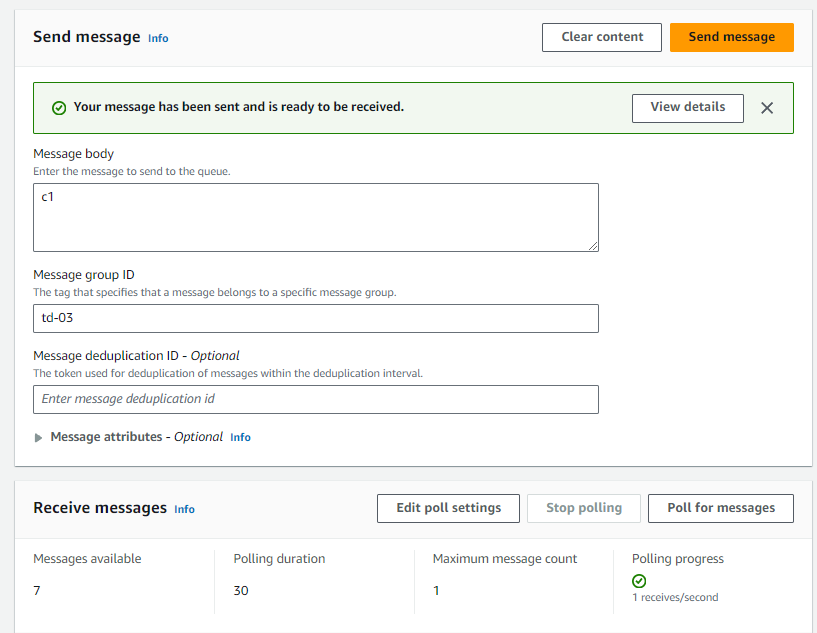Image resolution: width=817 pixels, height=633 pixels.
Task: Click the Maximum message count value 1
Action: click(x=436, y=591)
